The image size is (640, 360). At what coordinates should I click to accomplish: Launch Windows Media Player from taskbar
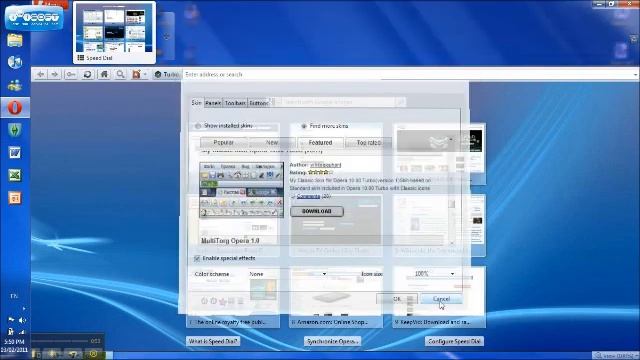click(x=15, y=62)
